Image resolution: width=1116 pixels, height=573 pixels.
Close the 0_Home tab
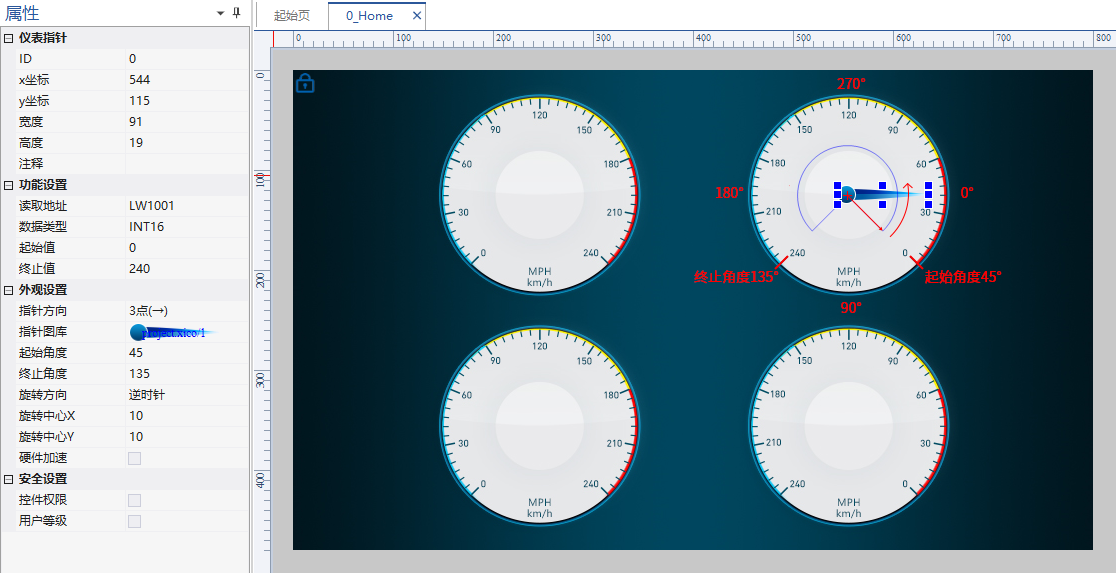tap(417, 16)
